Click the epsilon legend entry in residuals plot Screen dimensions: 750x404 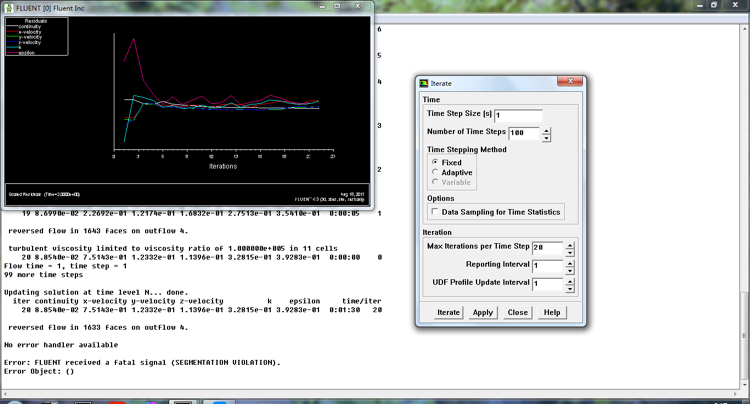coord(27,53)
